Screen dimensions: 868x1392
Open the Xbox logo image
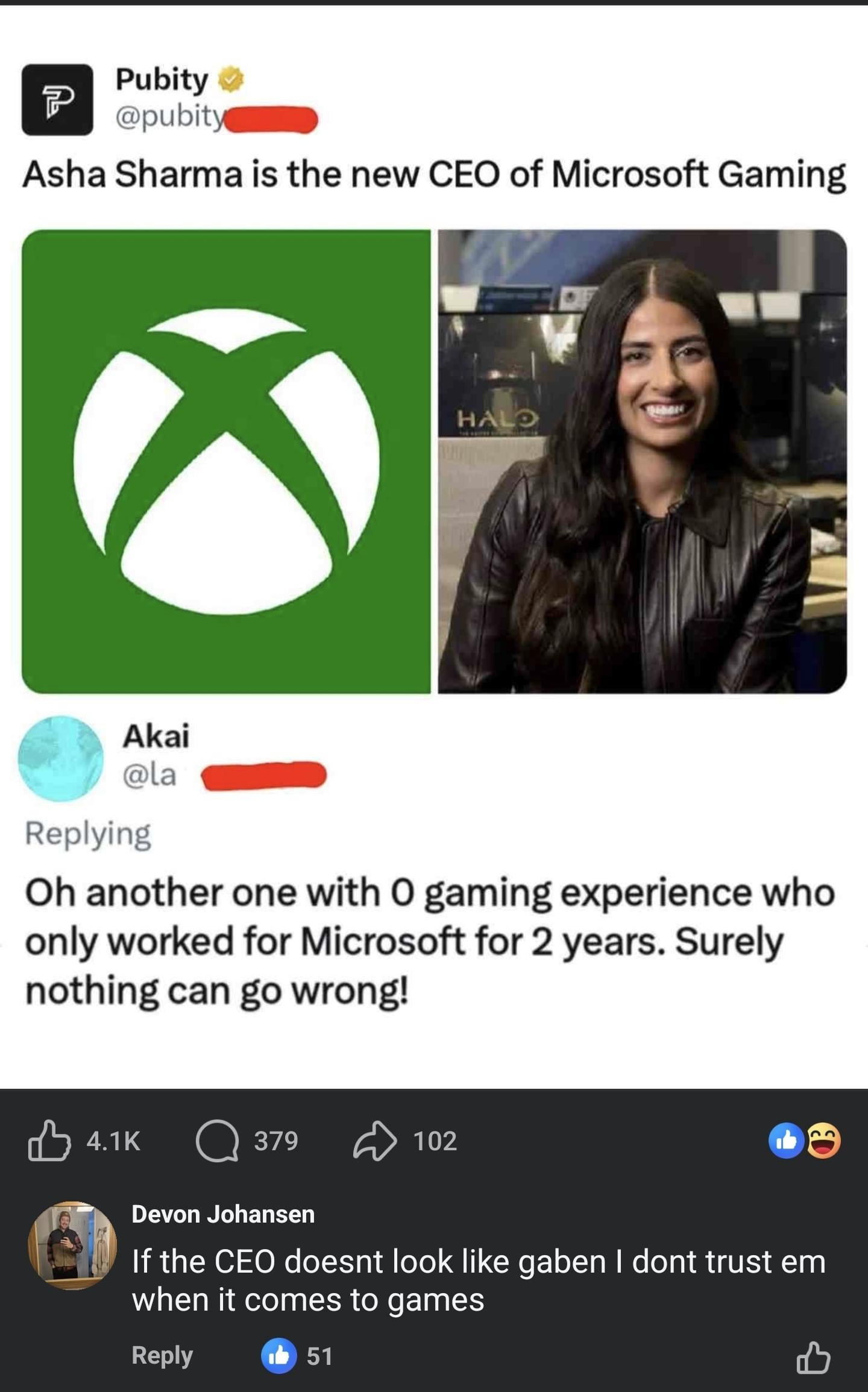[x=226, y=461]
